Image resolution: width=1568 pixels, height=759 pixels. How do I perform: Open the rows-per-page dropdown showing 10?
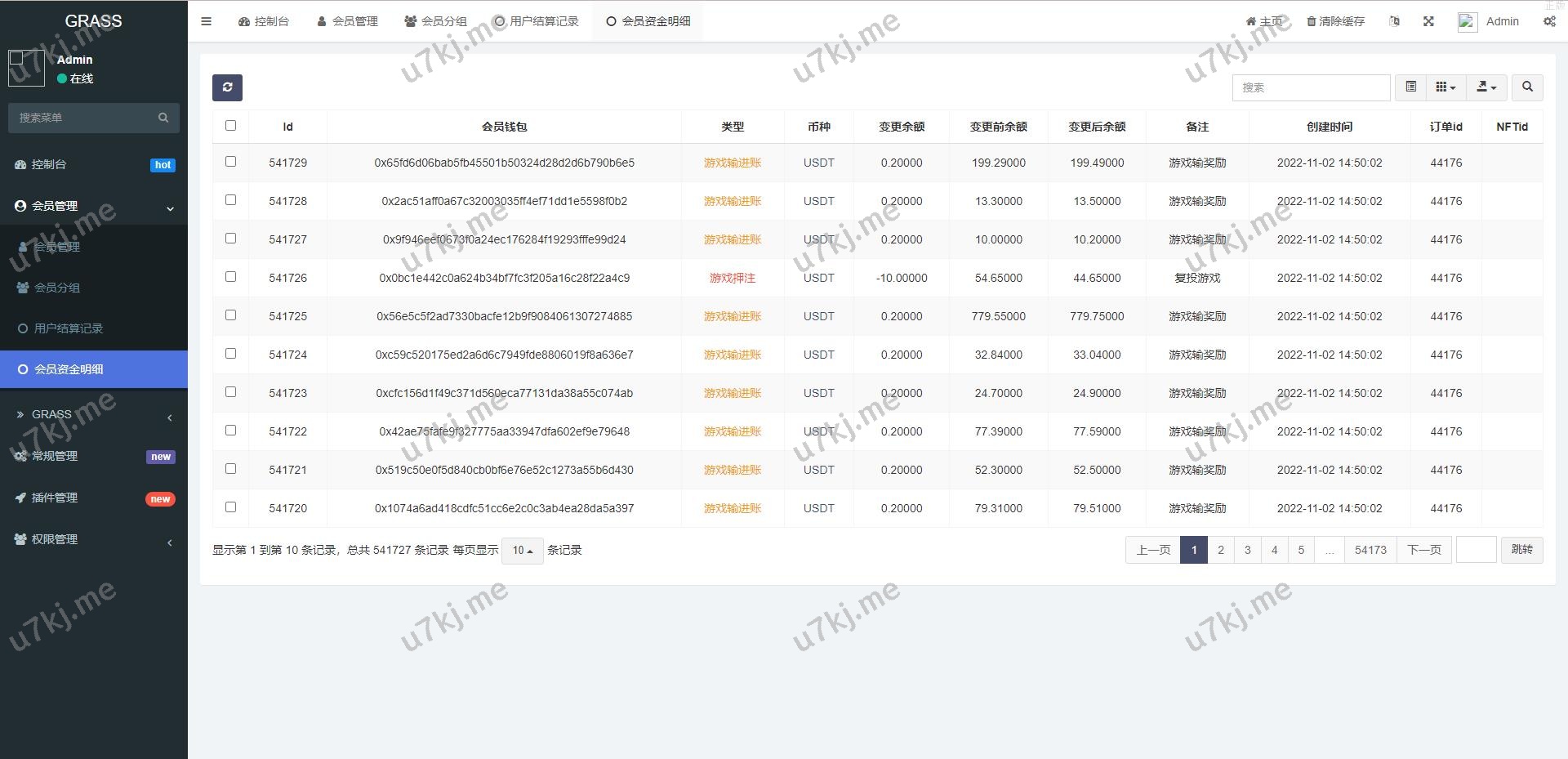coord(522,551)
